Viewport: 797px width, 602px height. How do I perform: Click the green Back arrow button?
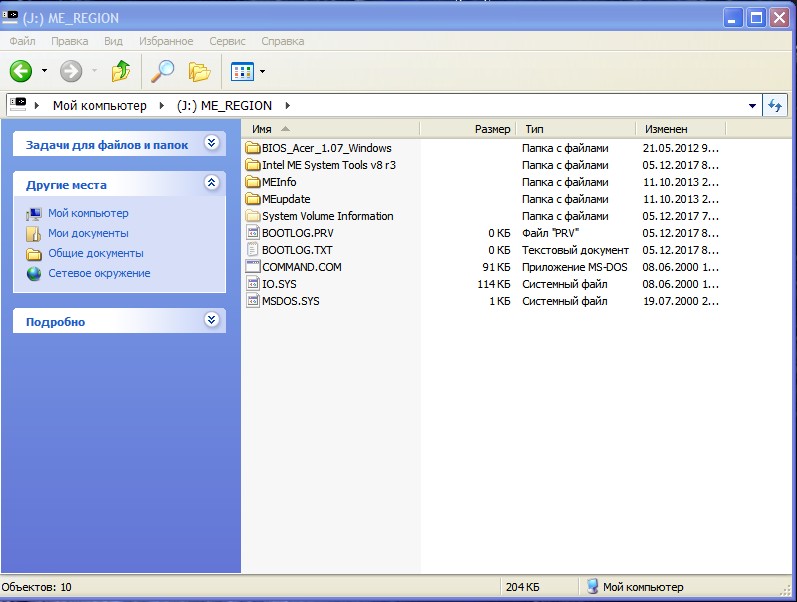click(21, 71)
